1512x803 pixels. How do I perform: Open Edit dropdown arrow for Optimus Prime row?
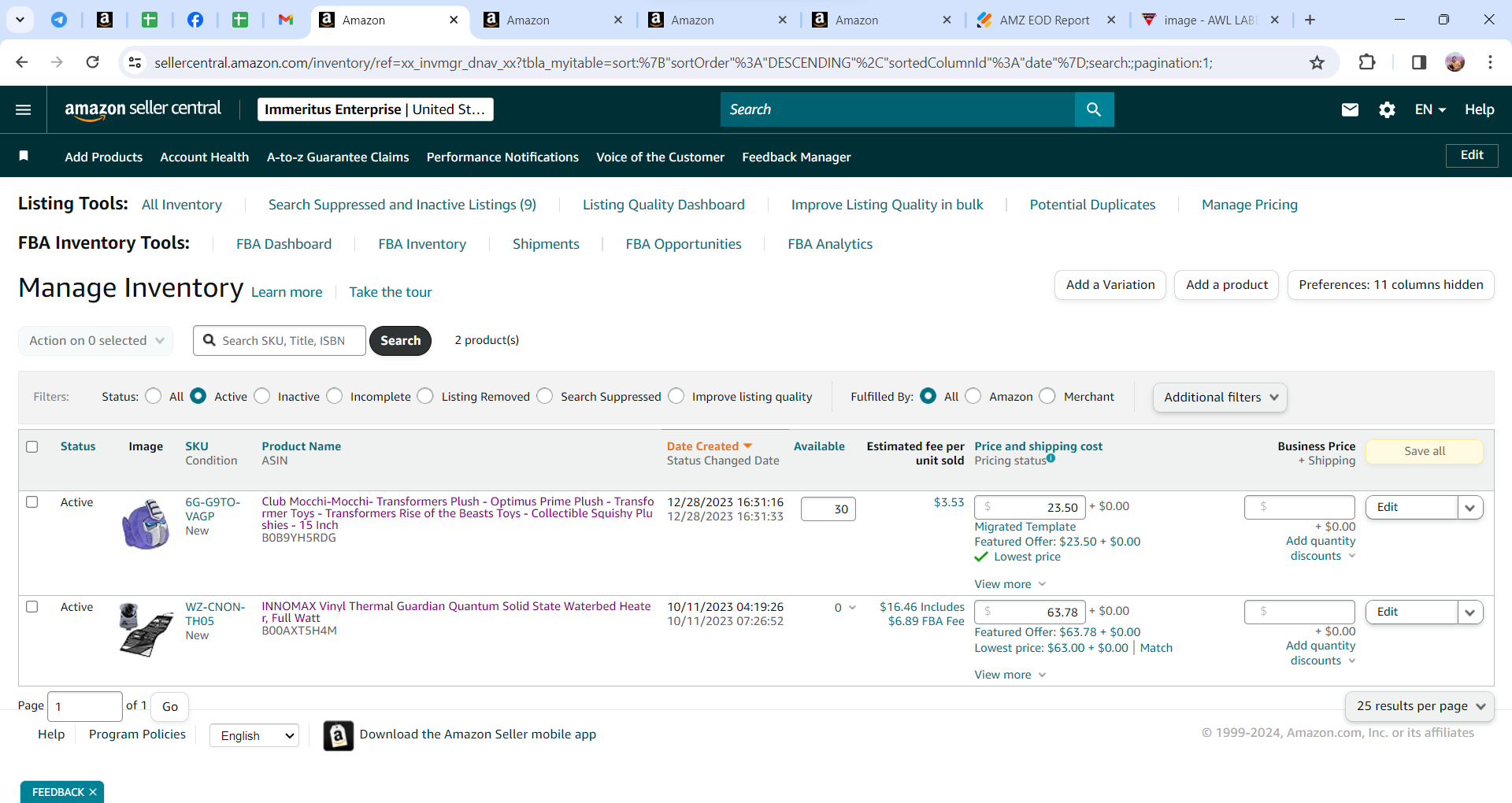point(1470,508)
